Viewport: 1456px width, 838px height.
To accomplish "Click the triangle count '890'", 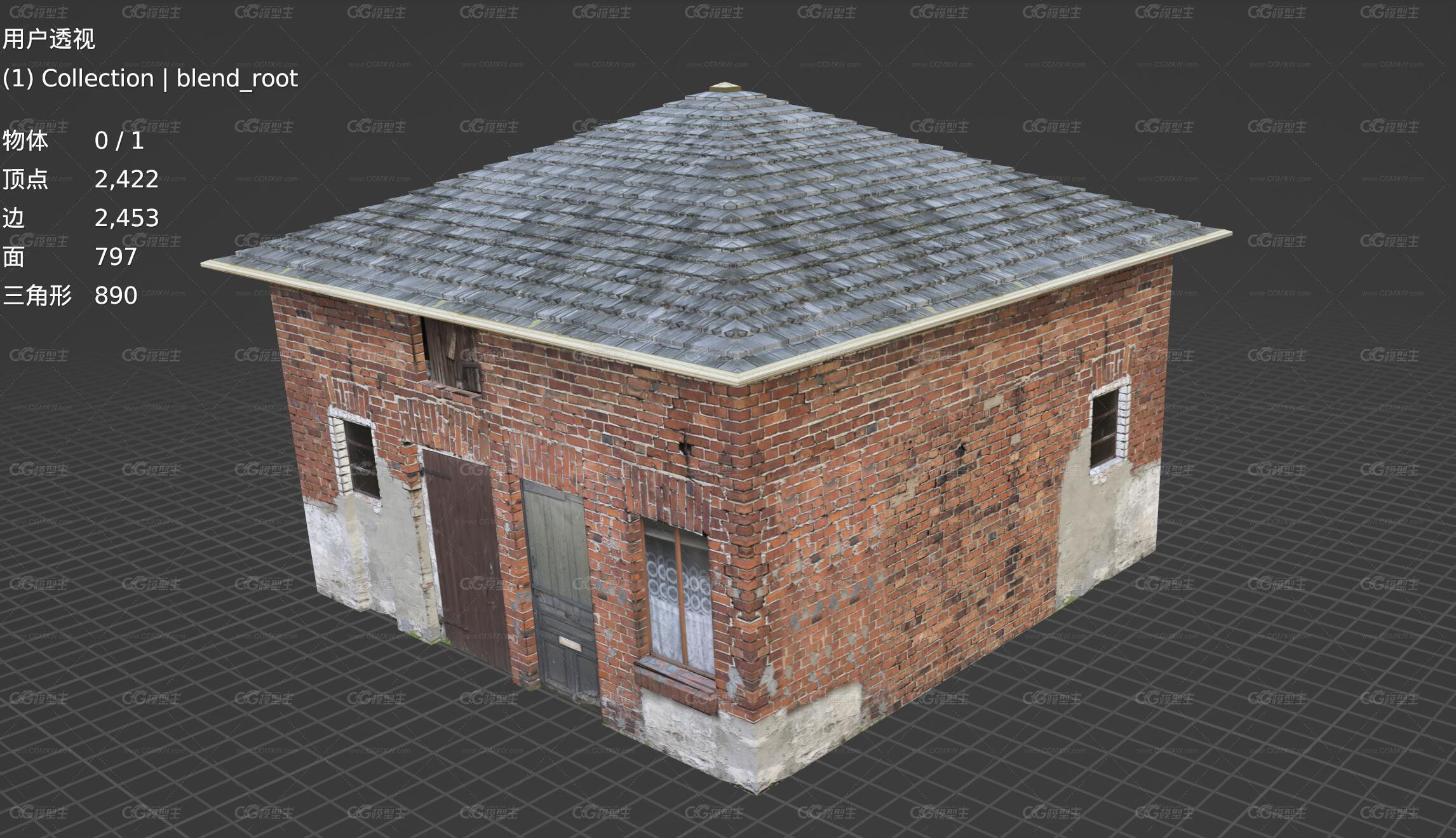I will point(116,295).
